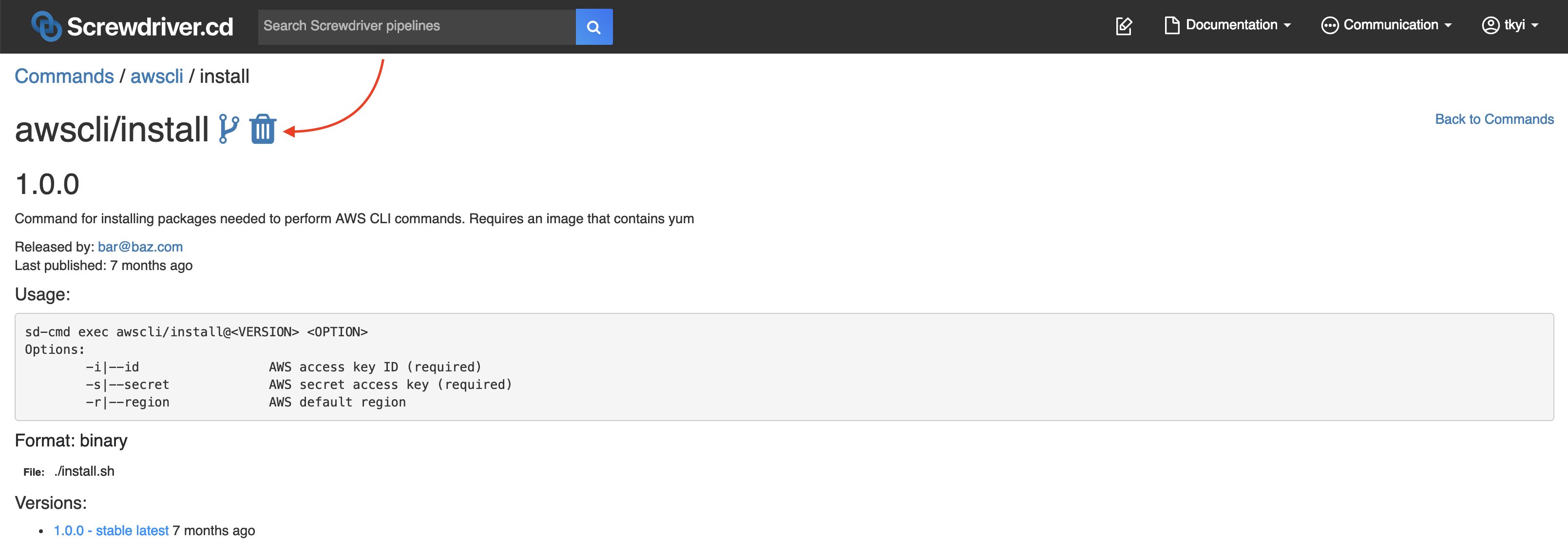Click the user avatar icon for tkyi
1568x541 pixels.
point(1490,25)
